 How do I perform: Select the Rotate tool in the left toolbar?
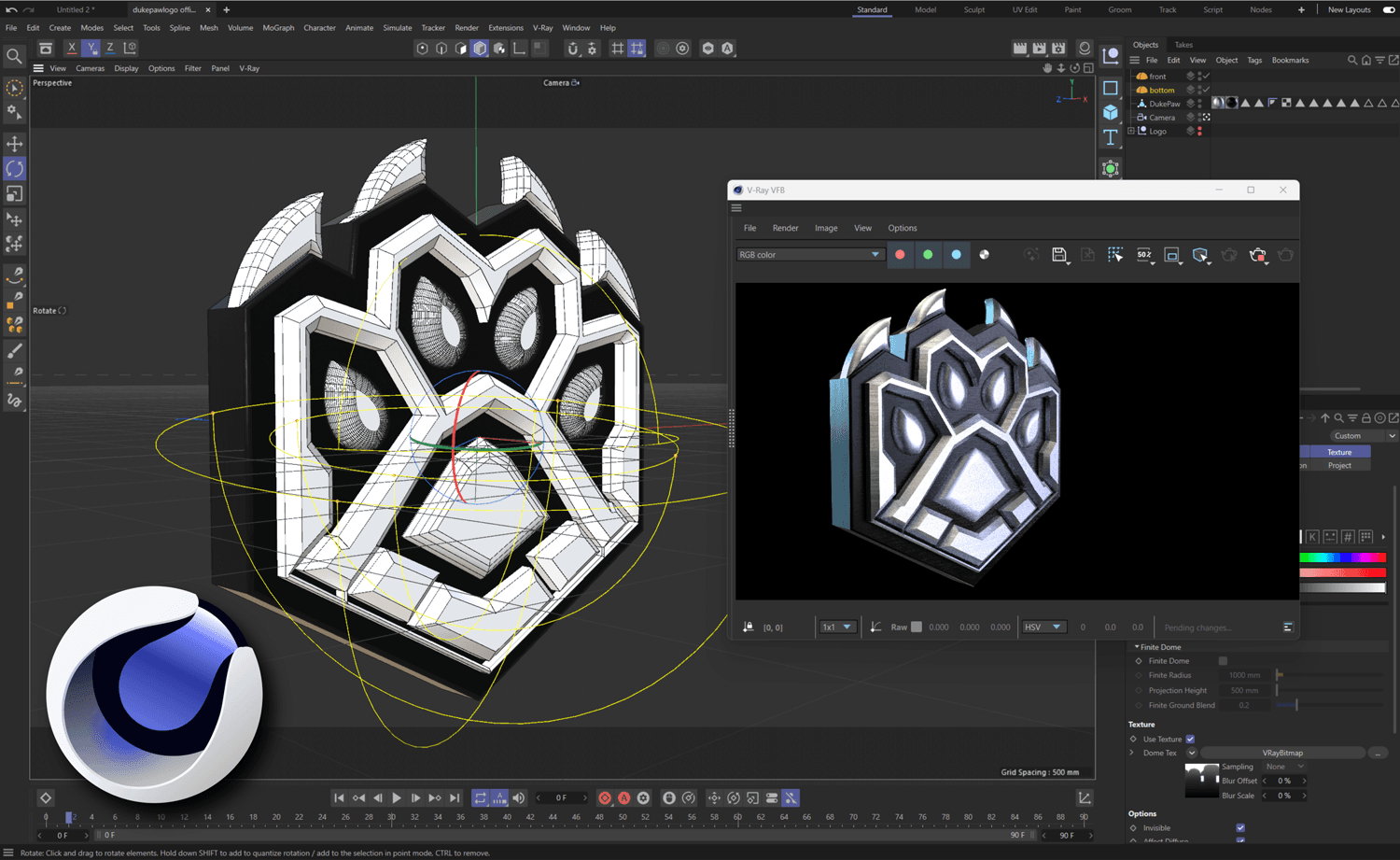15,168
